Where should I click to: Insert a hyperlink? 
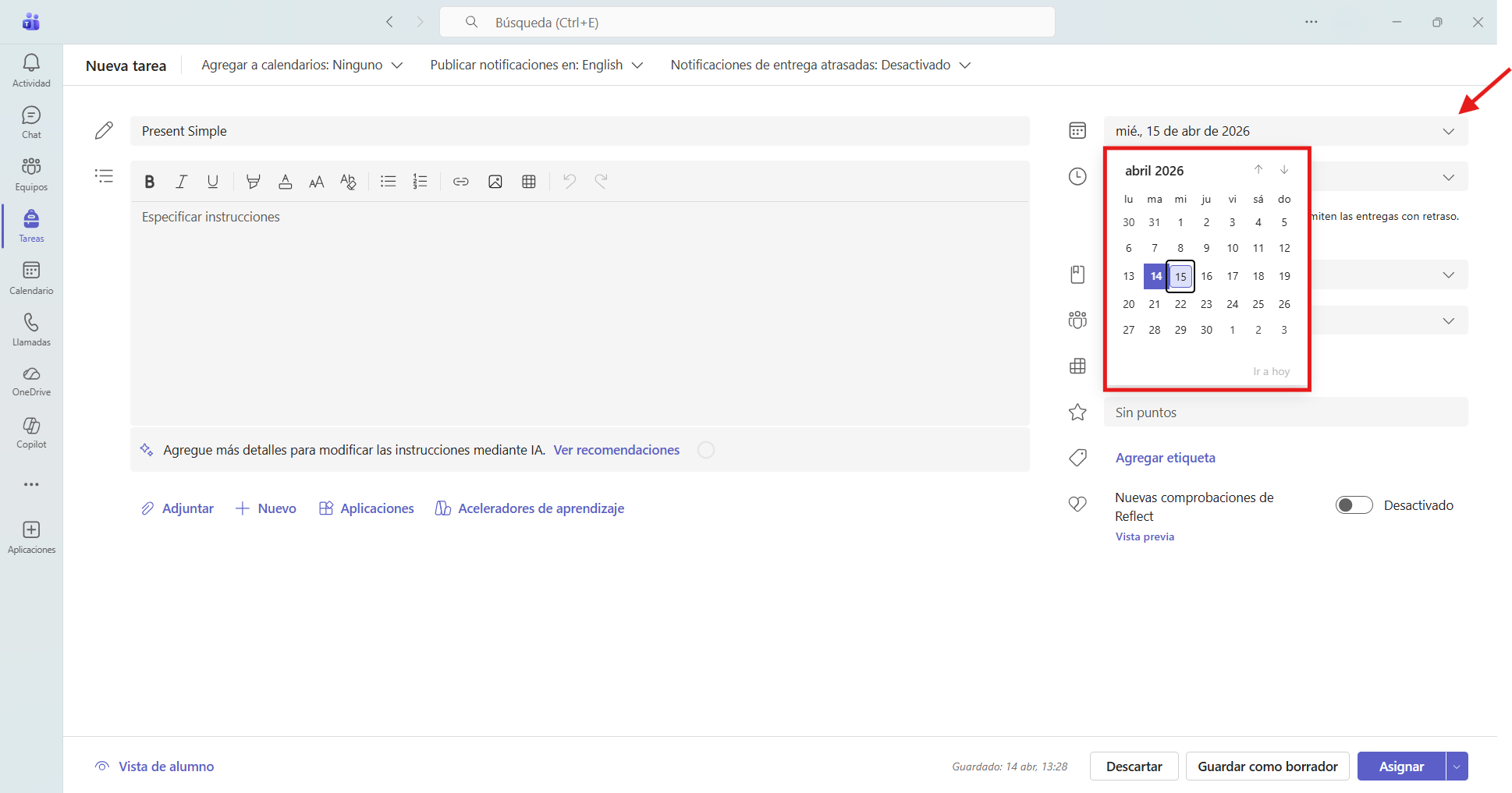click(461, 182)
